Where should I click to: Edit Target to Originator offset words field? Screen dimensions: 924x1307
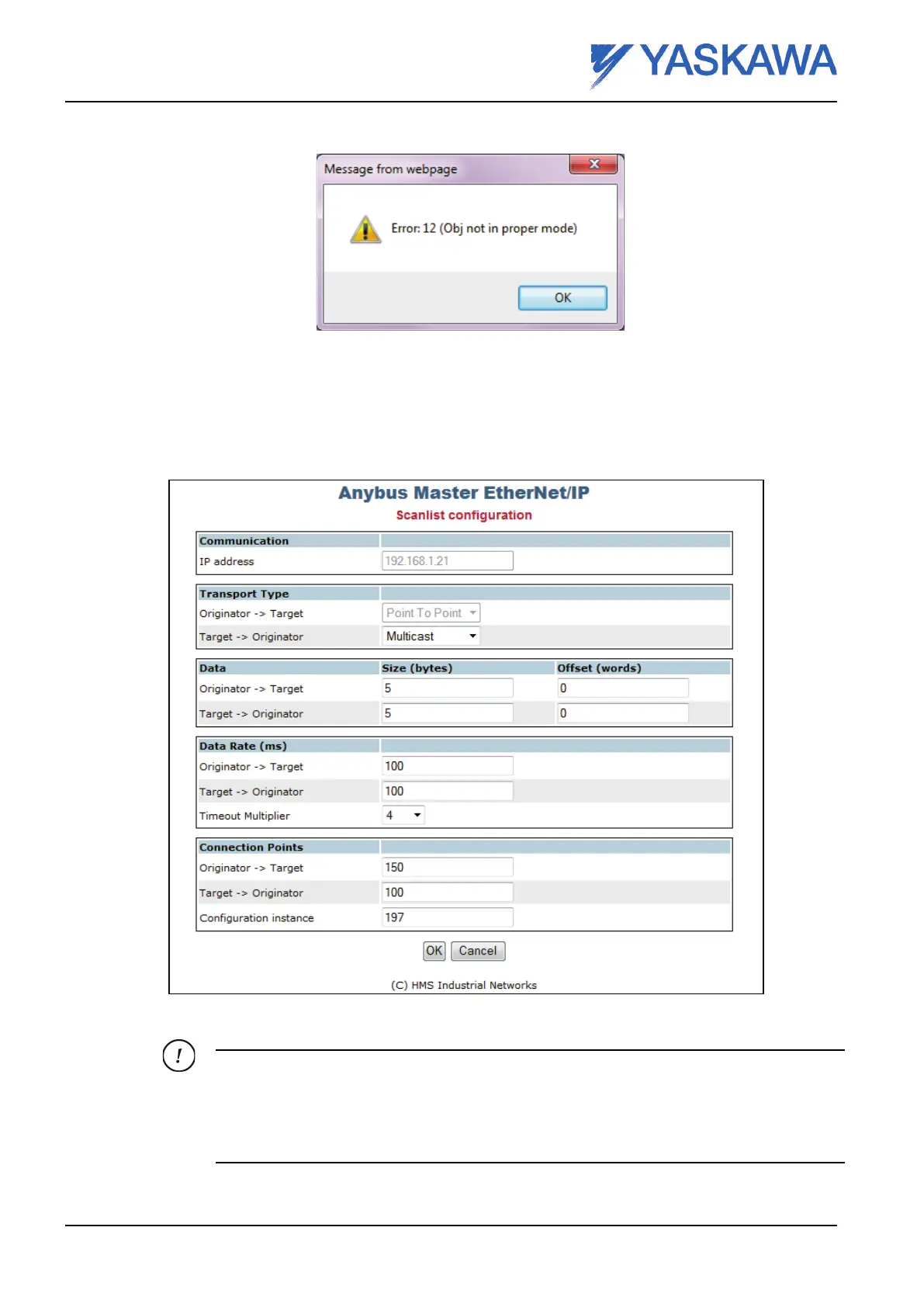623,712
